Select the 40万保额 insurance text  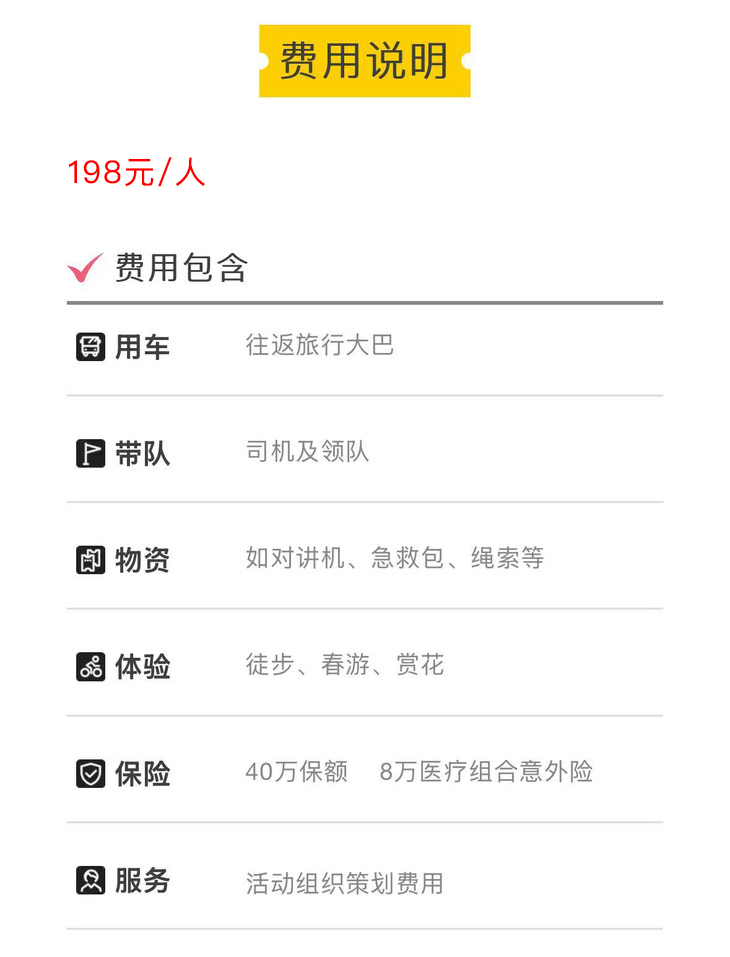click(296, 772)
